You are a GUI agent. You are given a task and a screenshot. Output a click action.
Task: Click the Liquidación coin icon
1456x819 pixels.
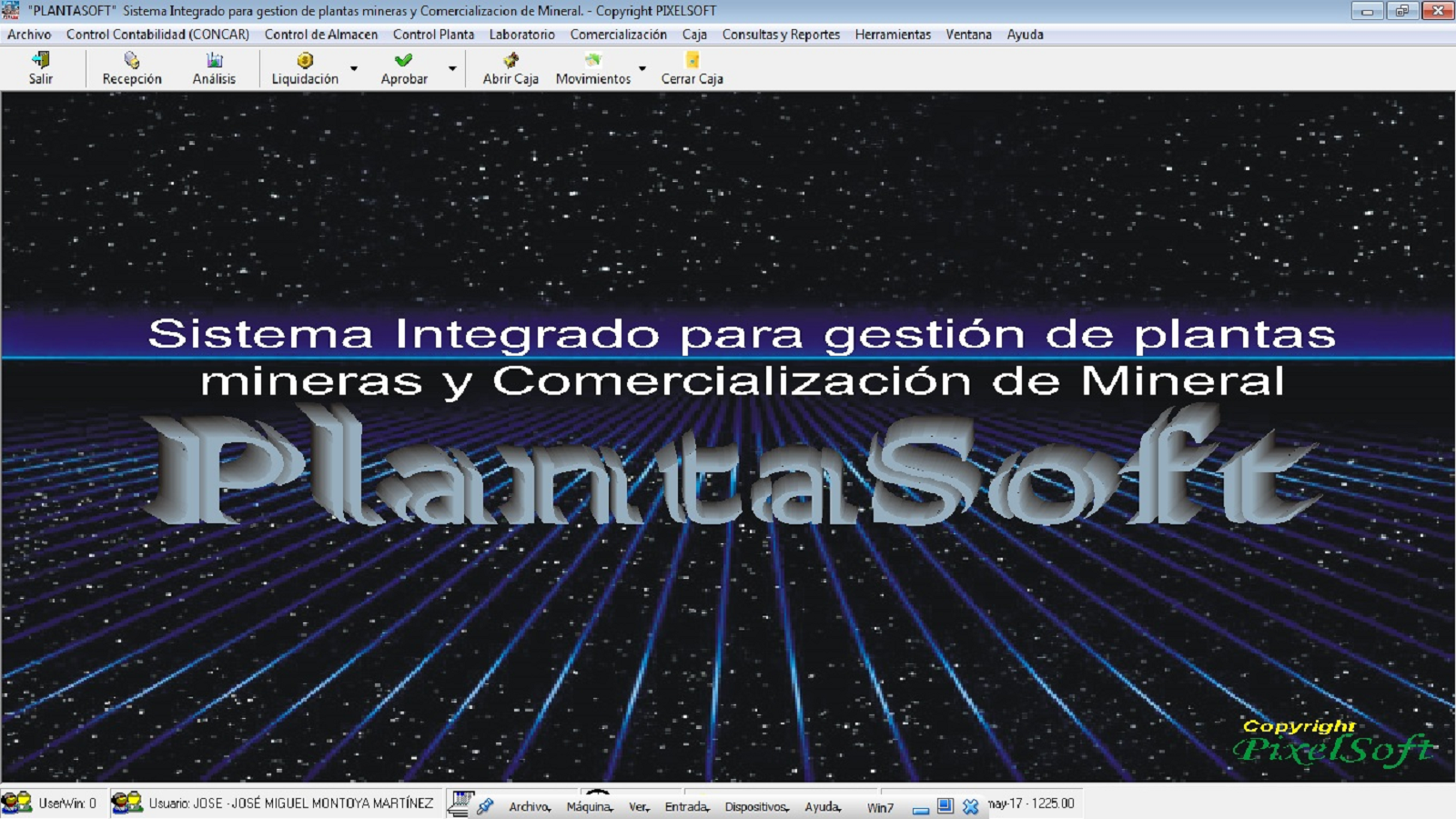point(305,60)
